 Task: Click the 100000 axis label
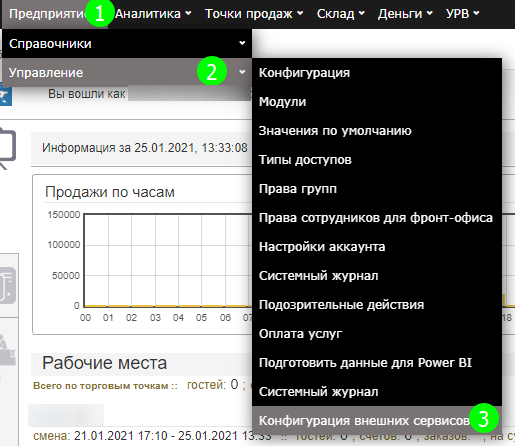coord(64,245)
